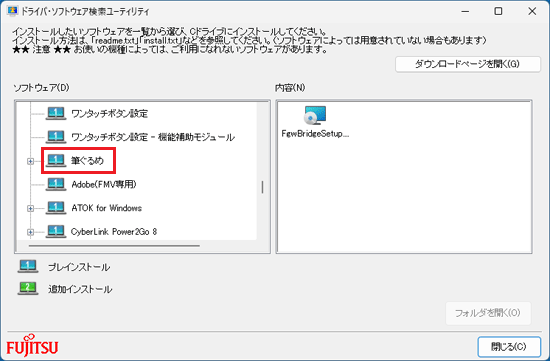Select the FgwBridgeSetup installer icon

315,115
